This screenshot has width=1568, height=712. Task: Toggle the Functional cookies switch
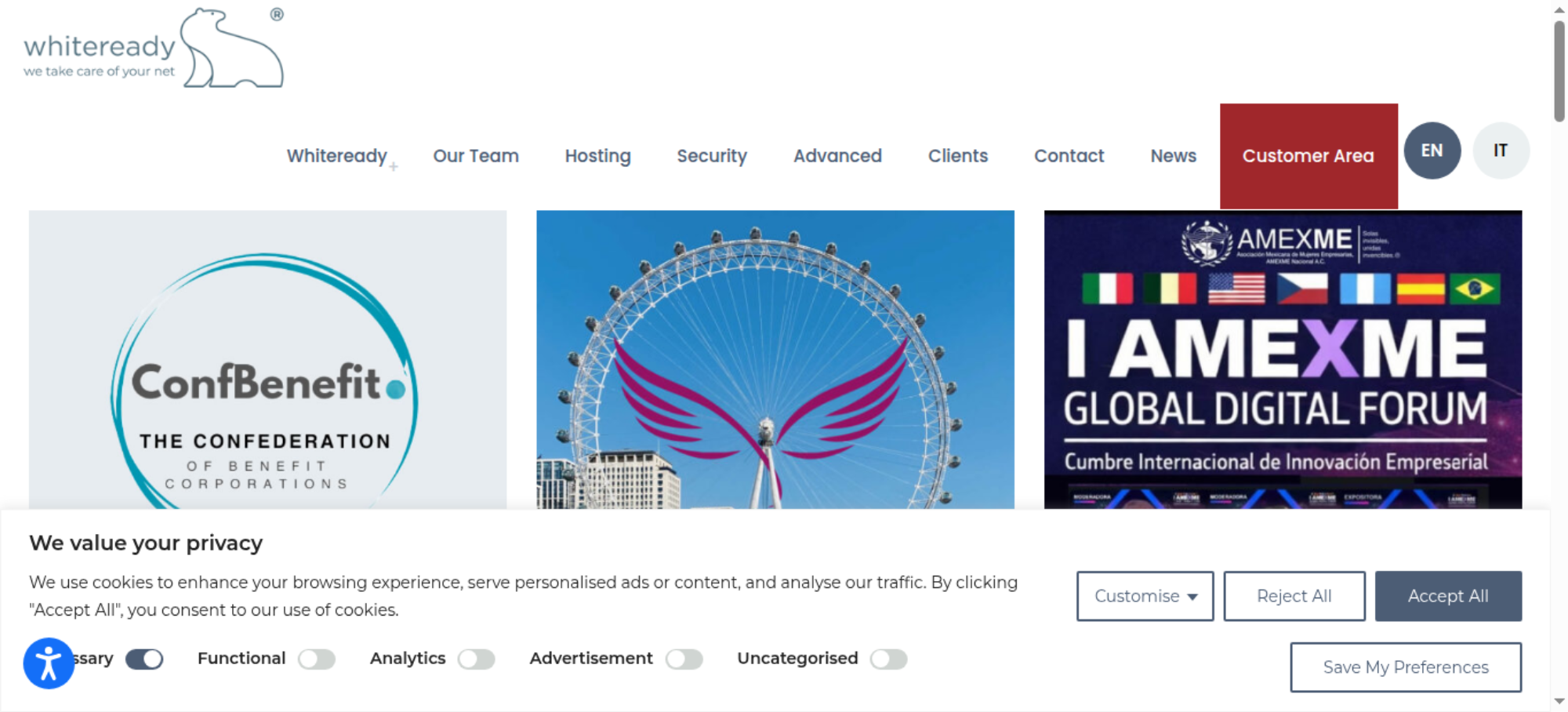(317, 659)
